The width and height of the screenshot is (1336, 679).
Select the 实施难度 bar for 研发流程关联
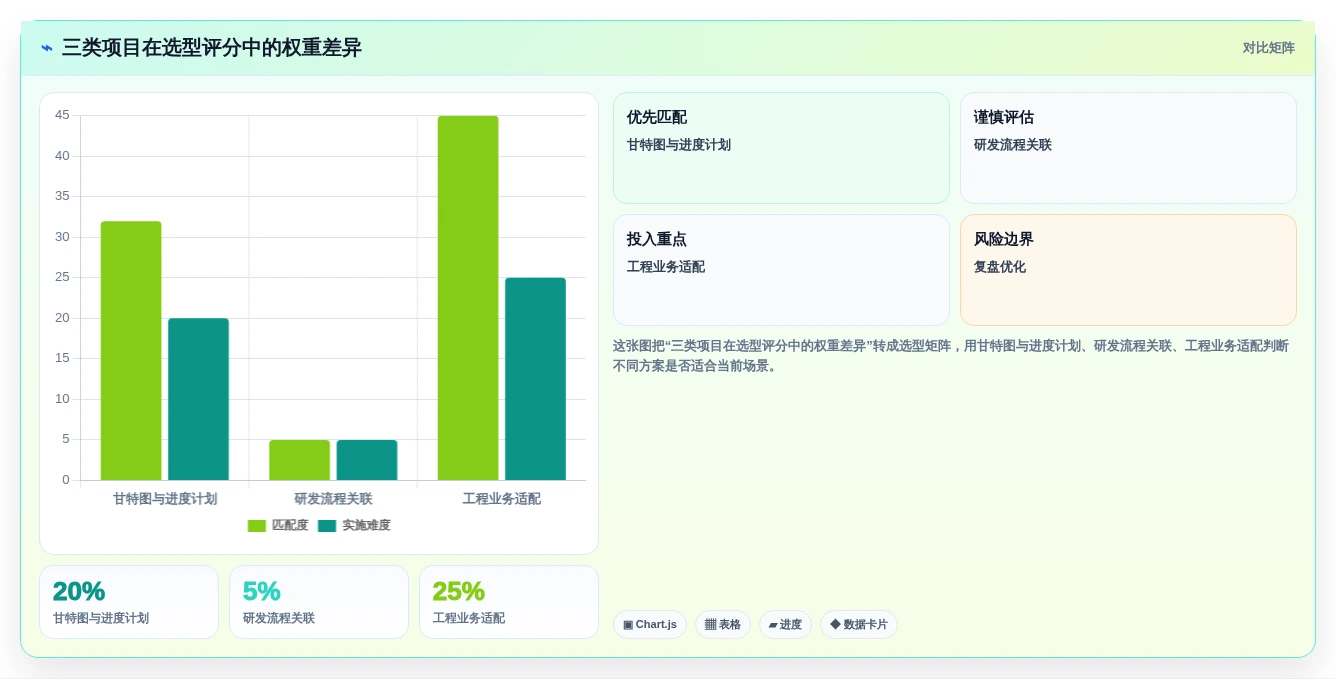[367, 460]
